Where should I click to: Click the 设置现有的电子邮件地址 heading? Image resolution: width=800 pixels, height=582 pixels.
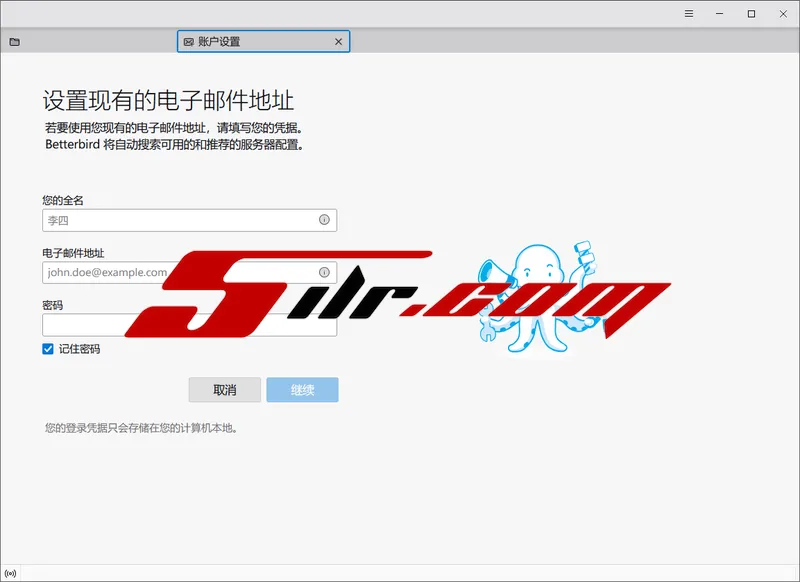(168, 100)
